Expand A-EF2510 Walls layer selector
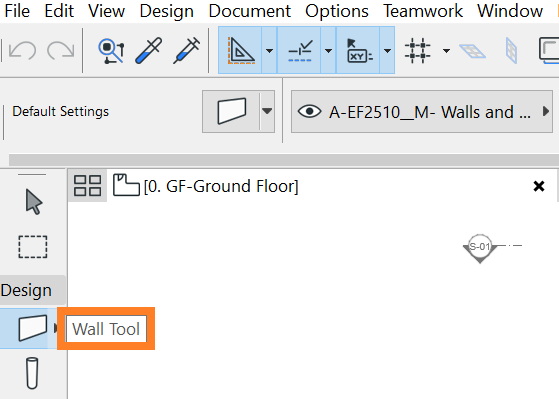 tap(422, 112)
